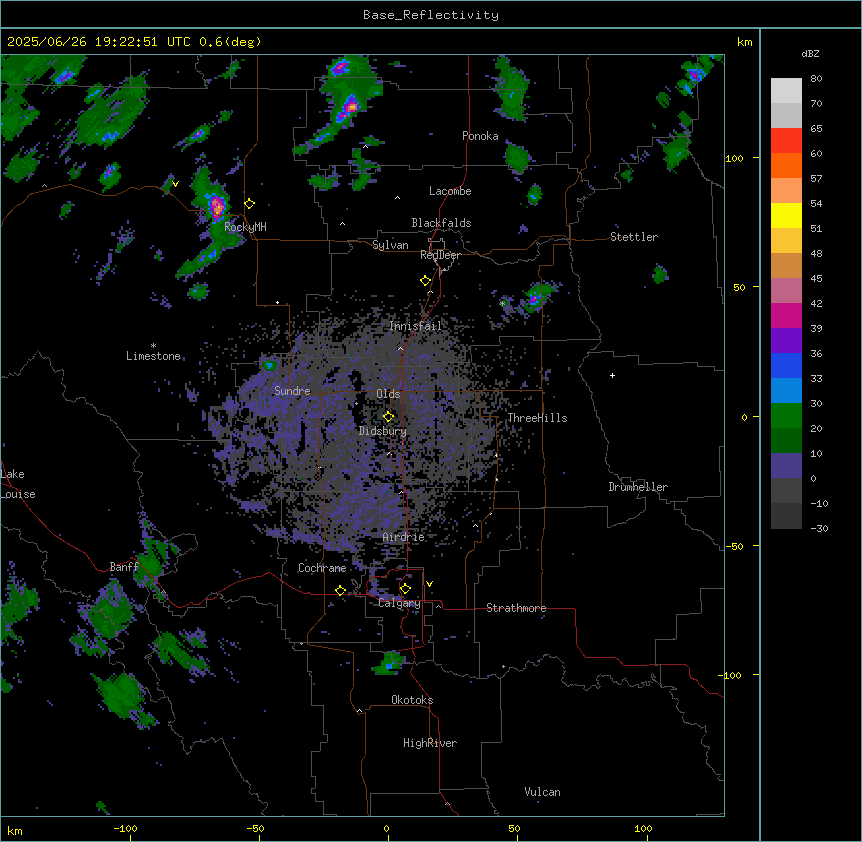The height and width of the screenshot is (842, 862).
Task: Click the dBZ legend heading
Action: [x=810, y=54]
